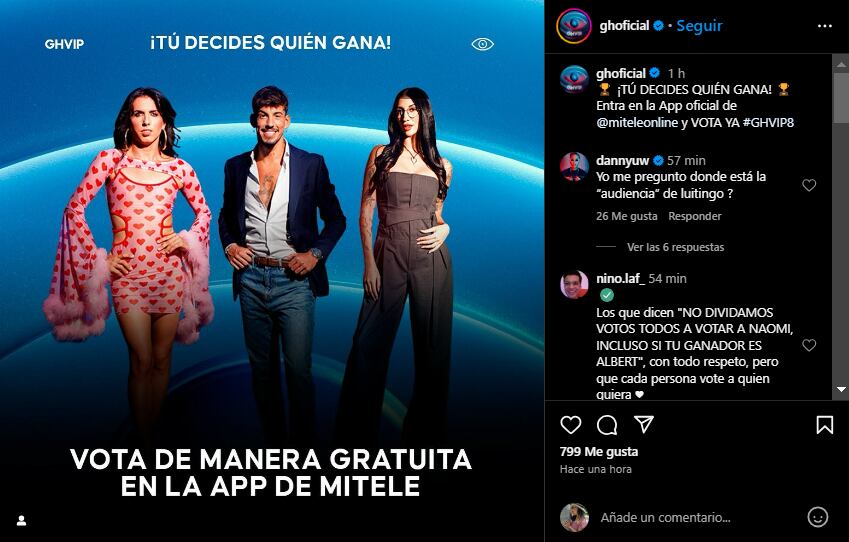Open the three-dots more options menu
The width and height of the screenshot is (849, 542).
tap(825, 26)
